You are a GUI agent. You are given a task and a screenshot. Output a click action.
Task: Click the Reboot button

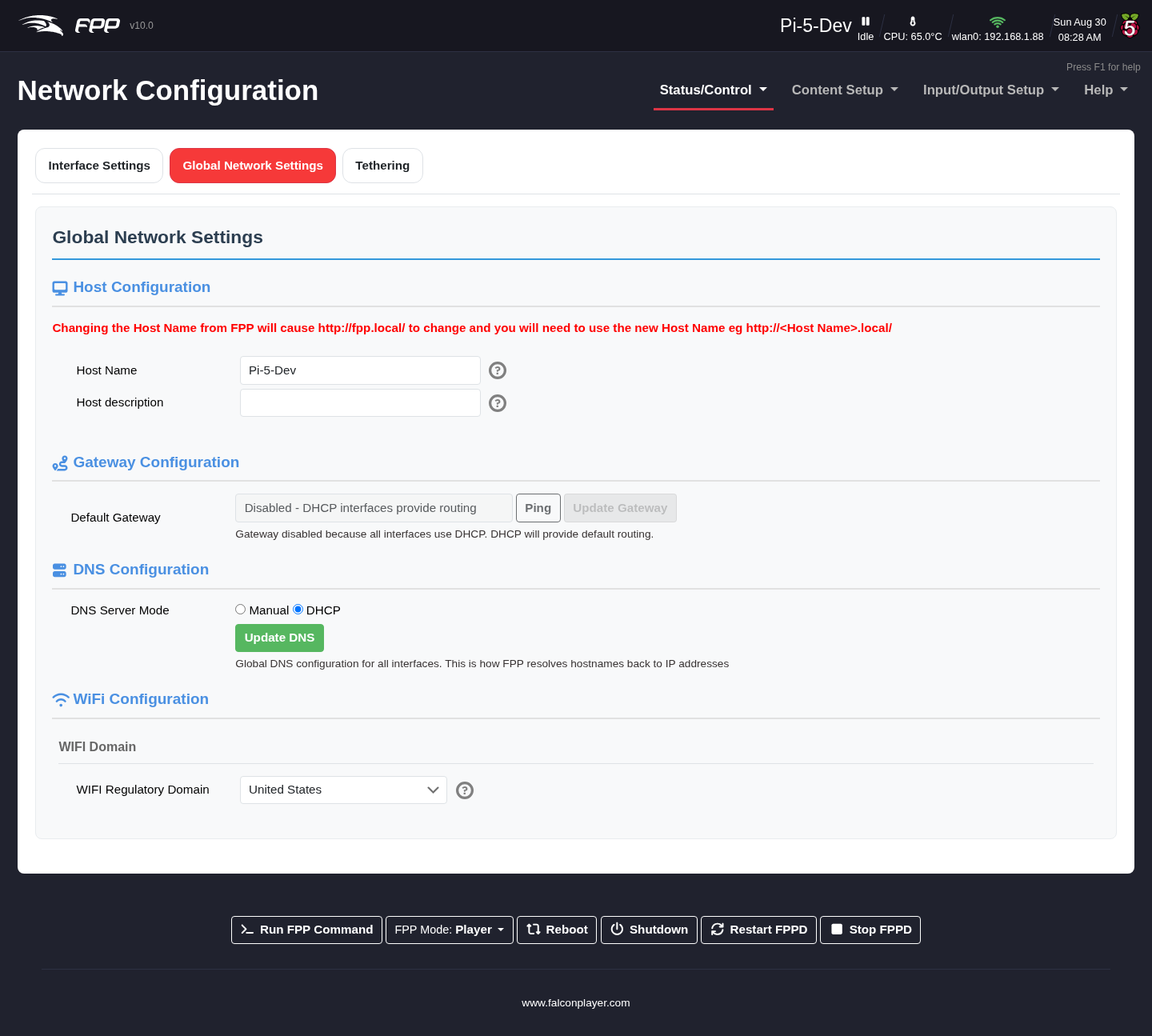pos(557,930)
